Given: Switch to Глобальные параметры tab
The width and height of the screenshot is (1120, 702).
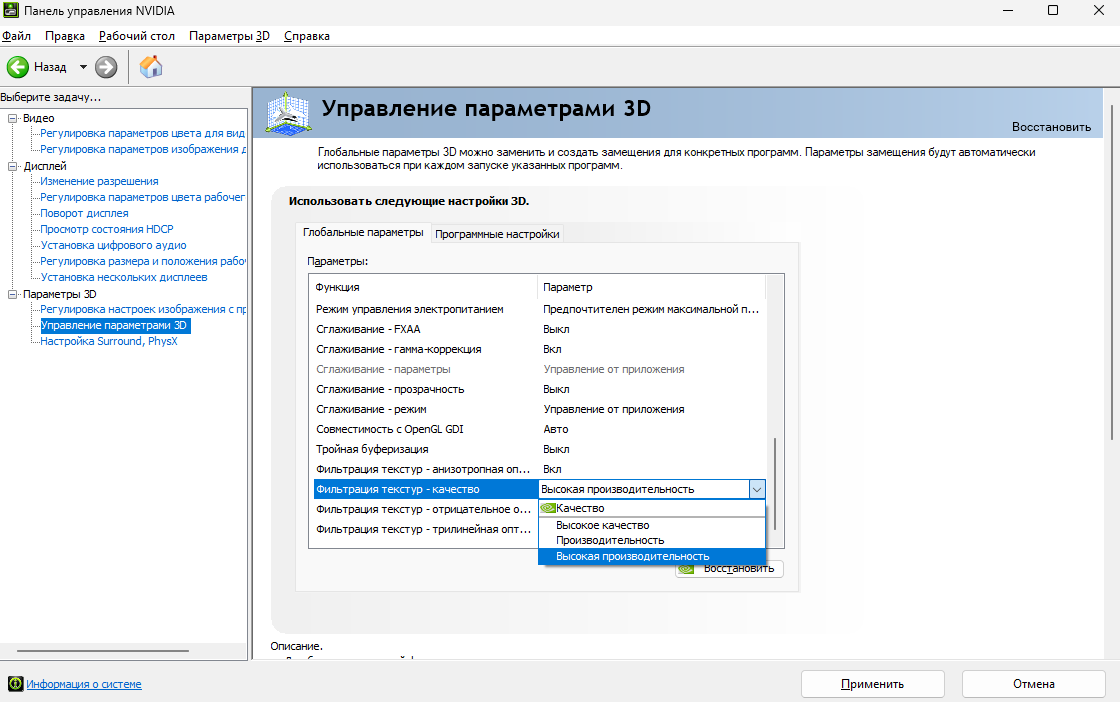Looking at the screenshot, I should tap(363, 233).
